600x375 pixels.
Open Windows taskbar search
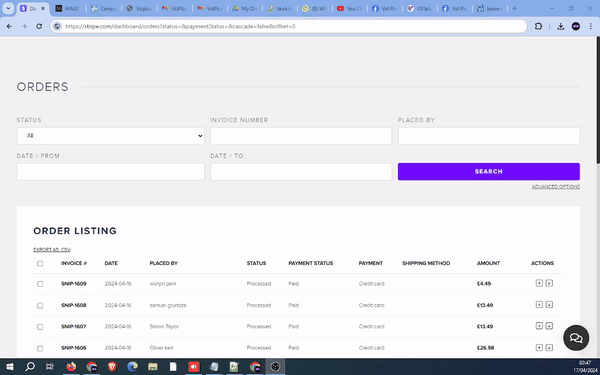[x=30, y=367]
